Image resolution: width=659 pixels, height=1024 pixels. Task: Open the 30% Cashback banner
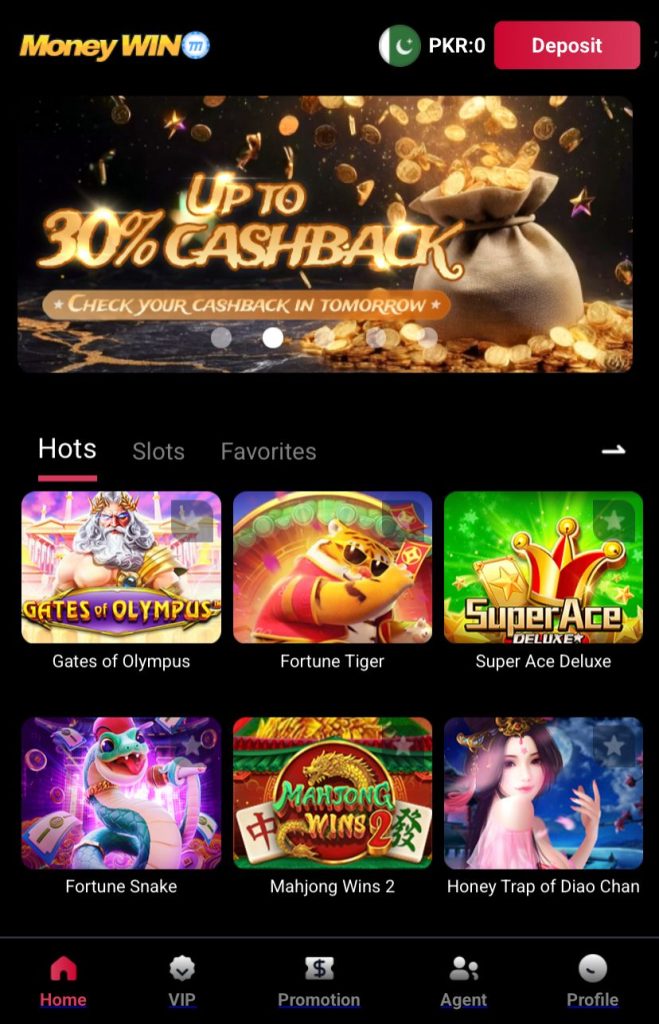pyautogui.click(x=325, y=234)
